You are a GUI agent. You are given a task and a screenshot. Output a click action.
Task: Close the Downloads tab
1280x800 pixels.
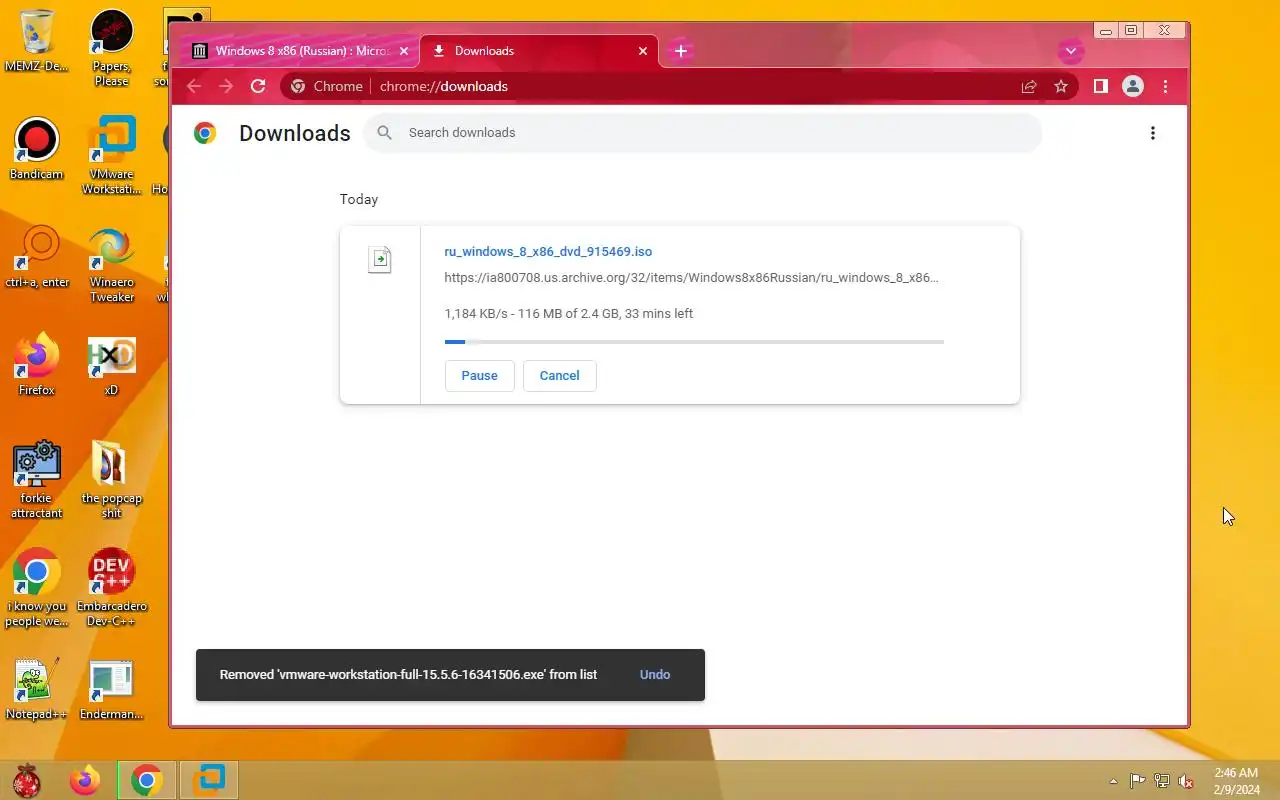click(643, 51)
